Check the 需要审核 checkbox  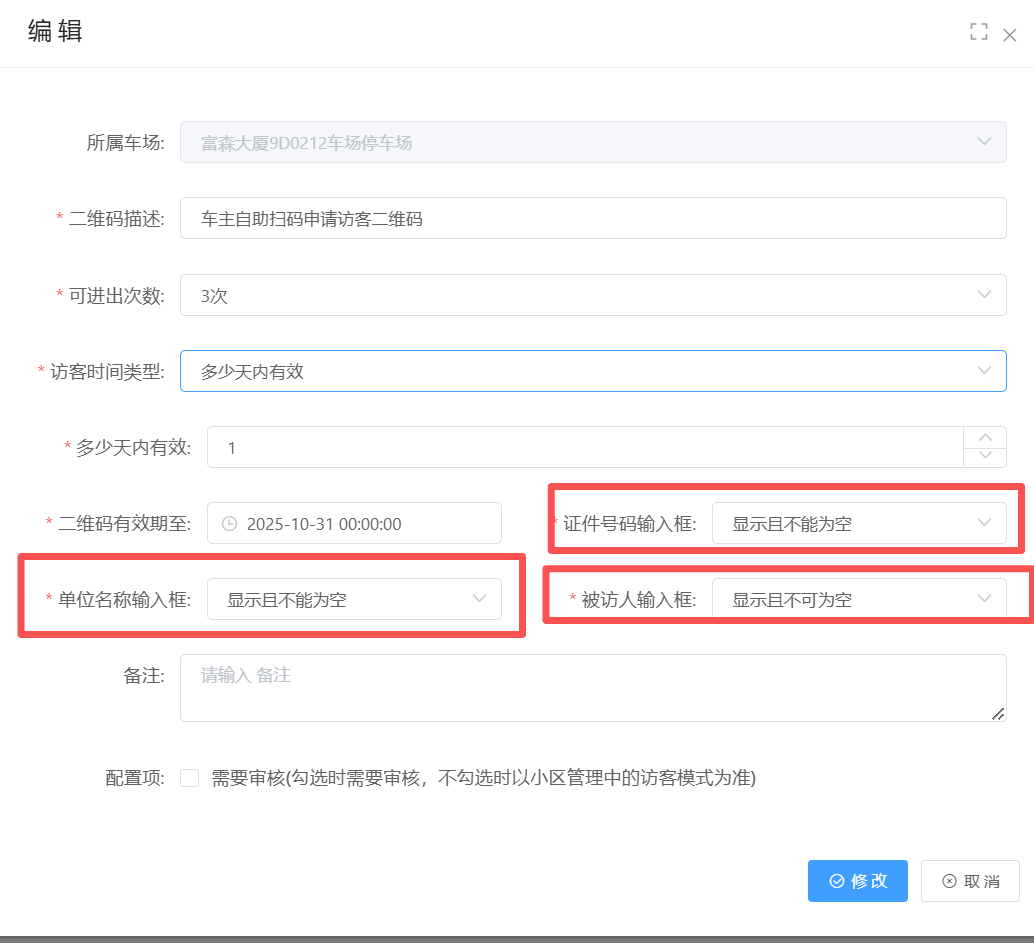click(x=190, y=778)
